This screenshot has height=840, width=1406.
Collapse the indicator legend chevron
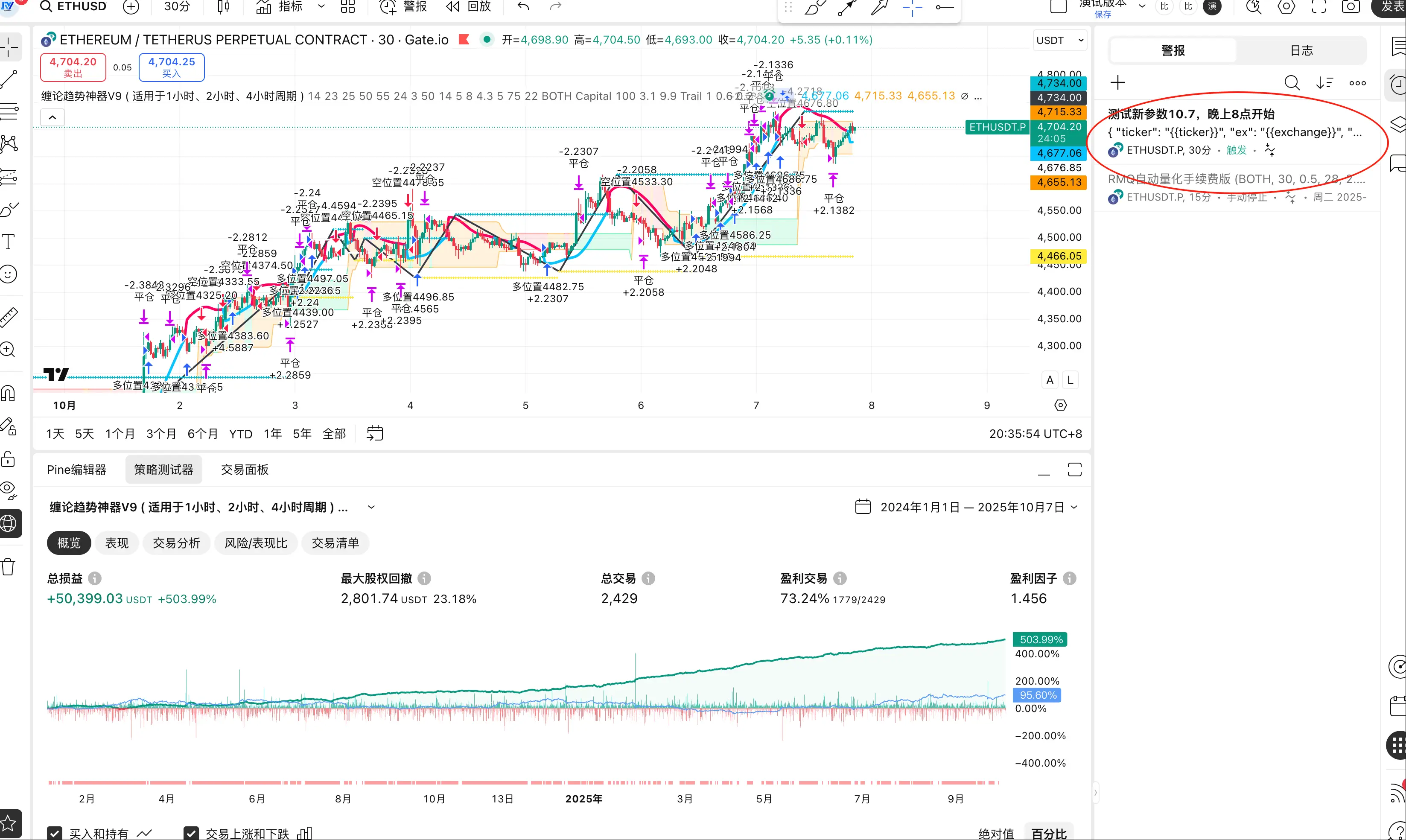[x=53, y=117]
